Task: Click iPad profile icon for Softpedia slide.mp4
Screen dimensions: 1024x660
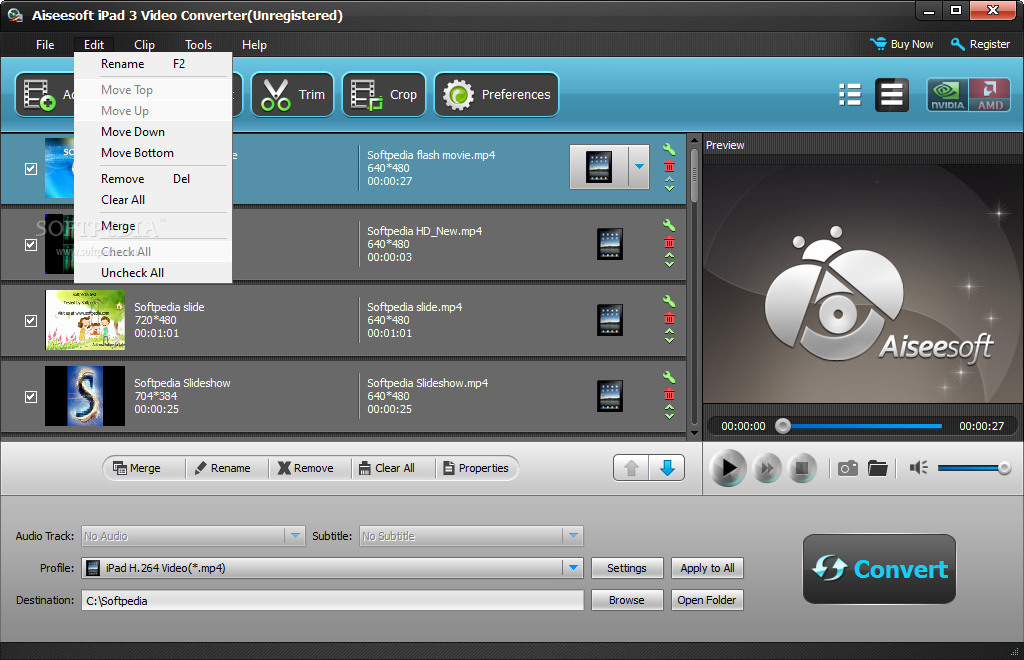Action: coord(610,320)
